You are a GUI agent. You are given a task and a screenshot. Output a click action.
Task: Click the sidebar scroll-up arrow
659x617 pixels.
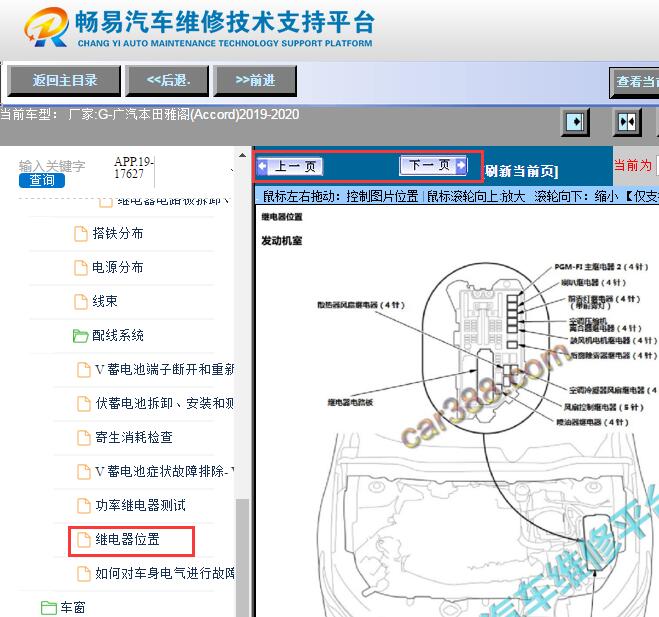[242, 156]
